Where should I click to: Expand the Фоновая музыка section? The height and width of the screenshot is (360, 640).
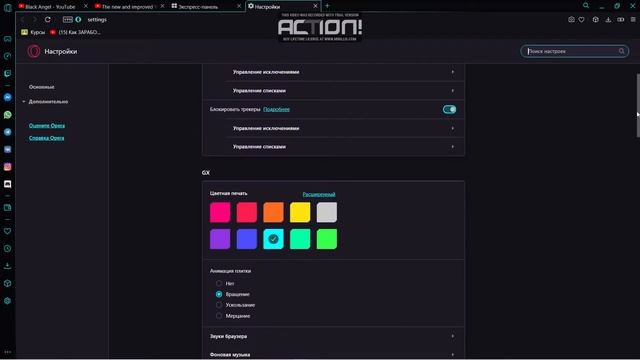click(333, 354)
